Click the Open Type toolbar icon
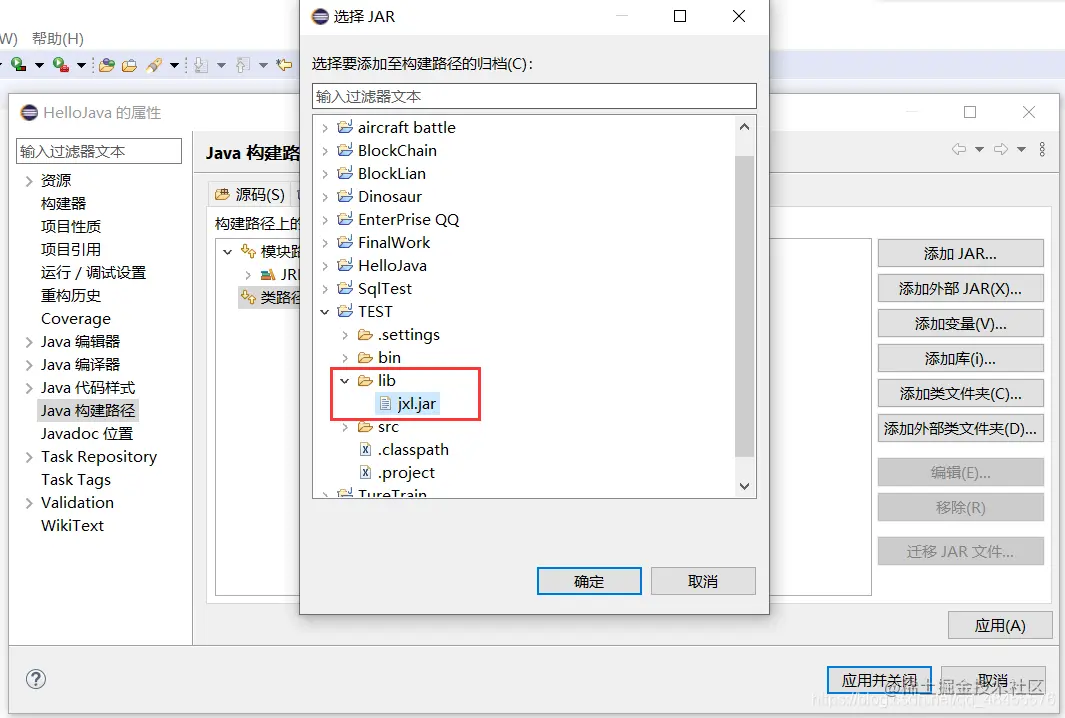The width and height of the screenshot is (1065, 718). tap(107, 65)
